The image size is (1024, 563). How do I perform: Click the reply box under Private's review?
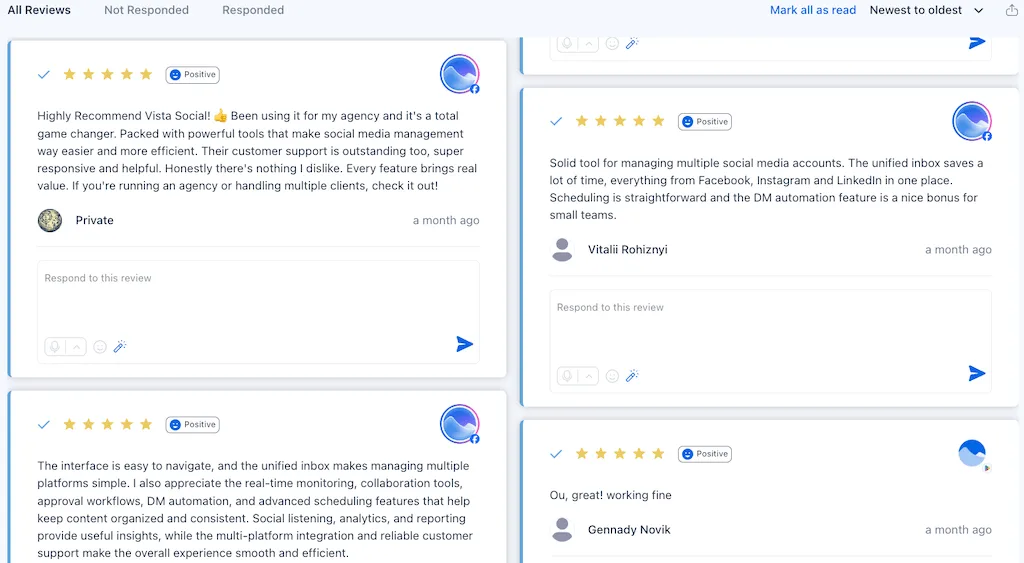click(258, 312)
